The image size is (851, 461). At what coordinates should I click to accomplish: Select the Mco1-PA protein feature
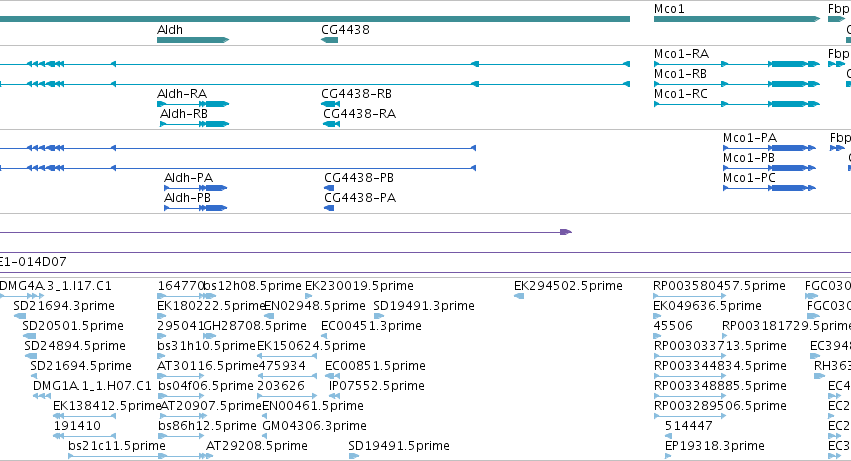[769, 148]
